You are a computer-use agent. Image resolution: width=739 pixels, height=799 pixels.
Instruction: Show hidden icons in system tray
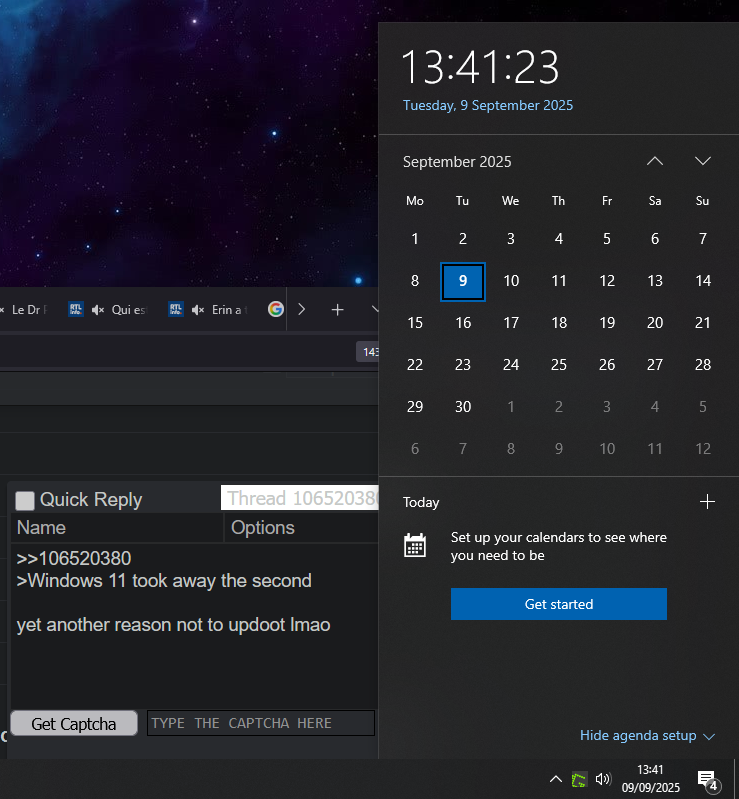pyautogui.click(x=556, y=780)
